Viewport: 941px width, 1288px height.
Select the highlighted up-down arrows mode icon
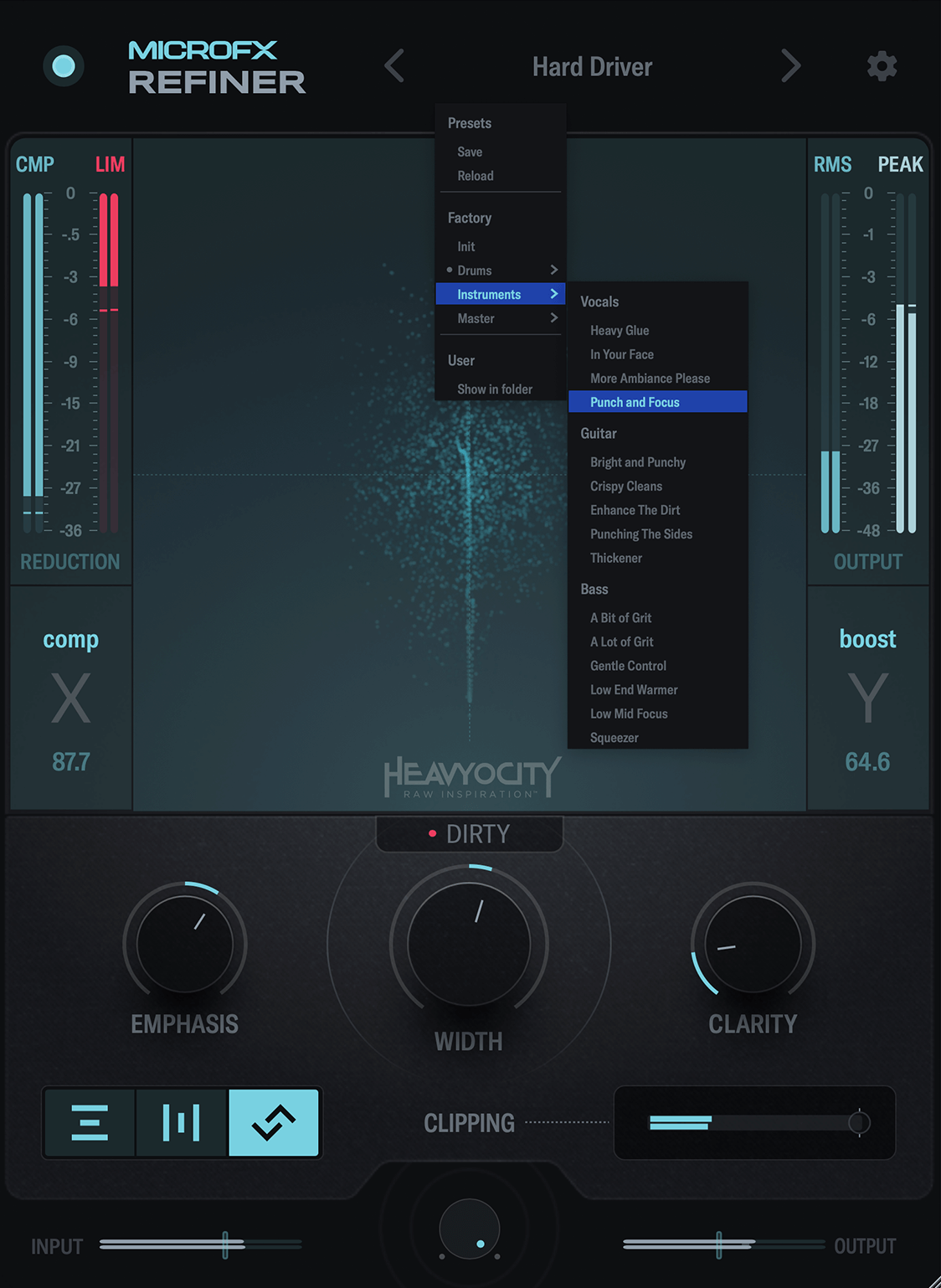pos(274,1123)
